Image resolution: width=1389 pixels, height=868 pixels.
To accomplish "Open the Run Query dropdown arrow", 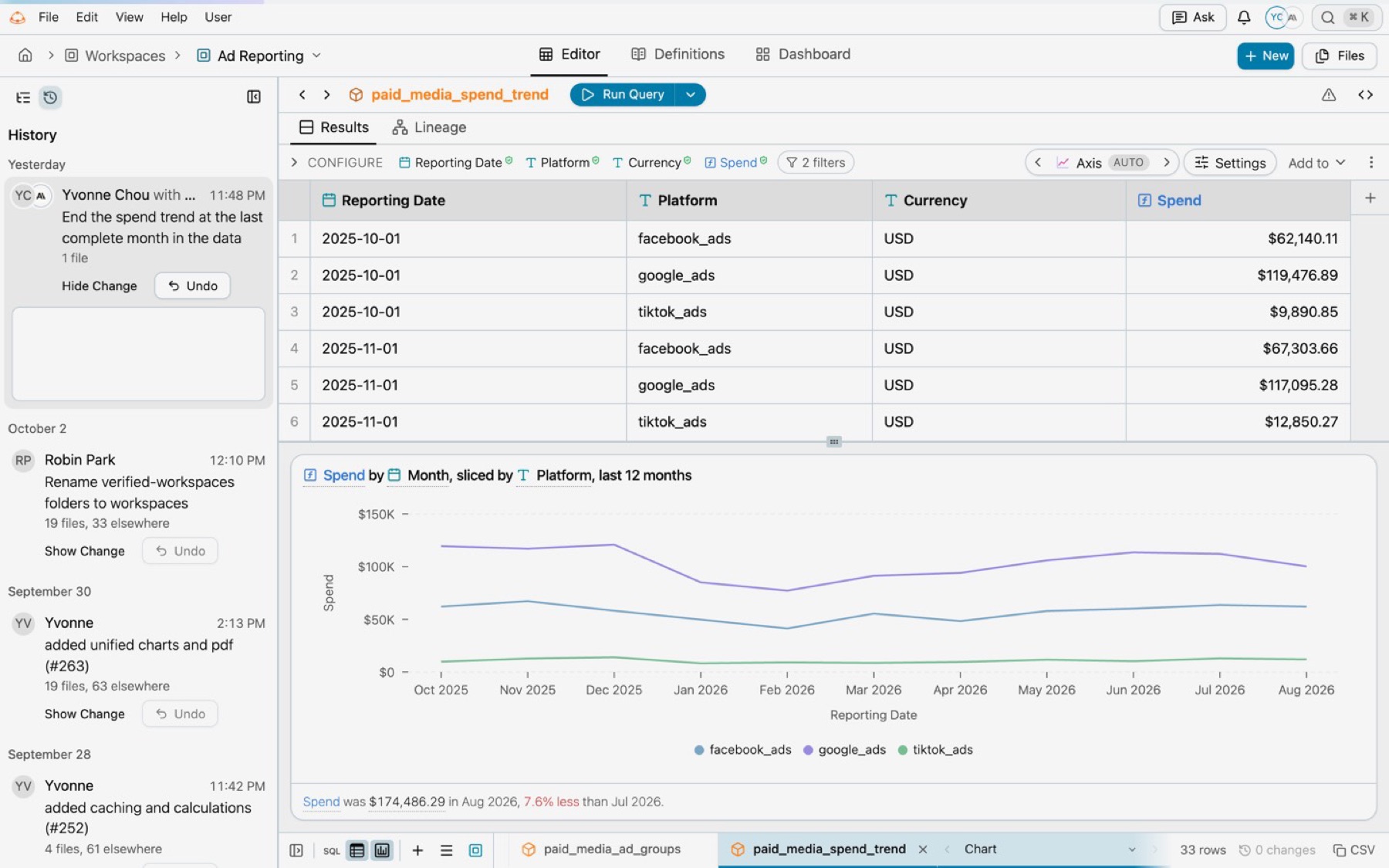I will (691, 94).
